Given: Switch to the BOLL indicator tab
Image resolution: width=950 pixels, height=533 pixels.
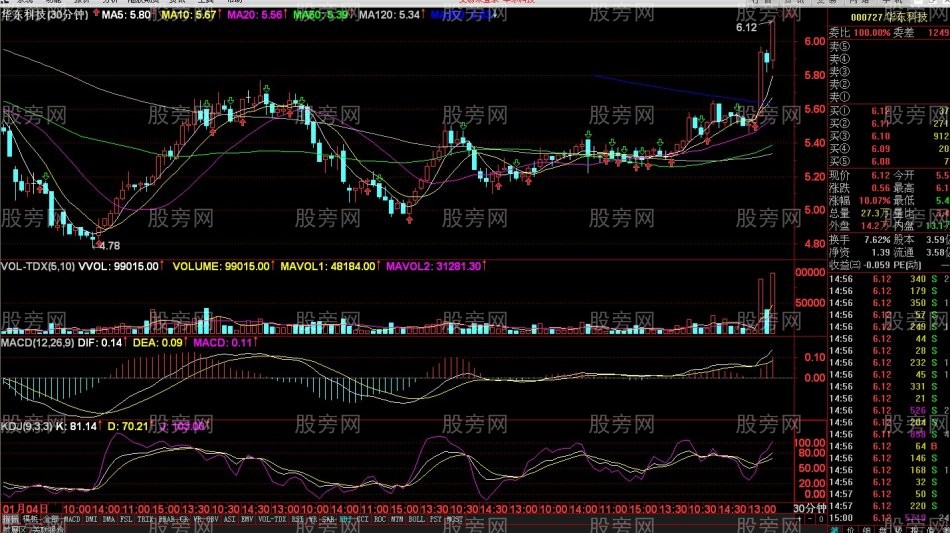Looking at the screenshot, I should pyautogui.click(x=417, y=519).
